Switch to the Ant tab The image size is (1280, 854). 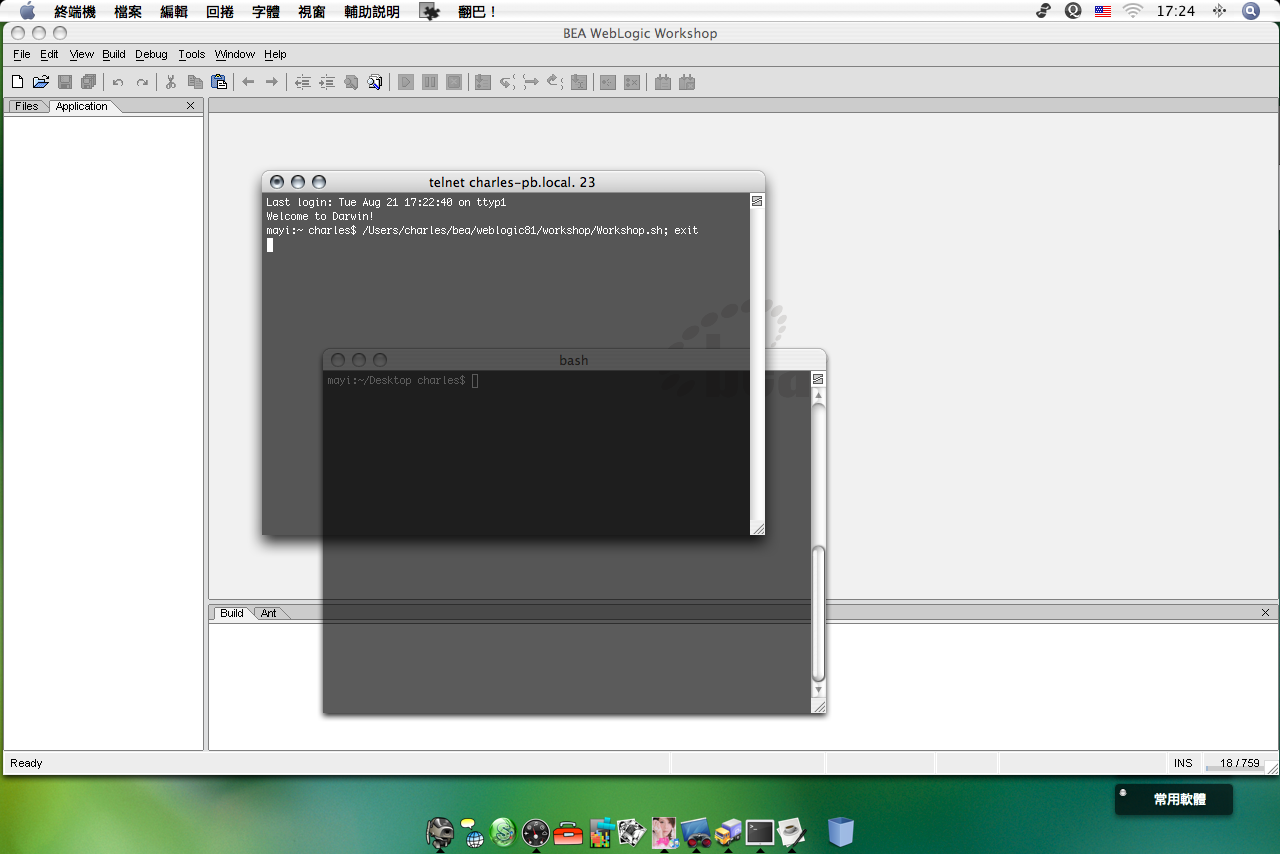(269, 613)
